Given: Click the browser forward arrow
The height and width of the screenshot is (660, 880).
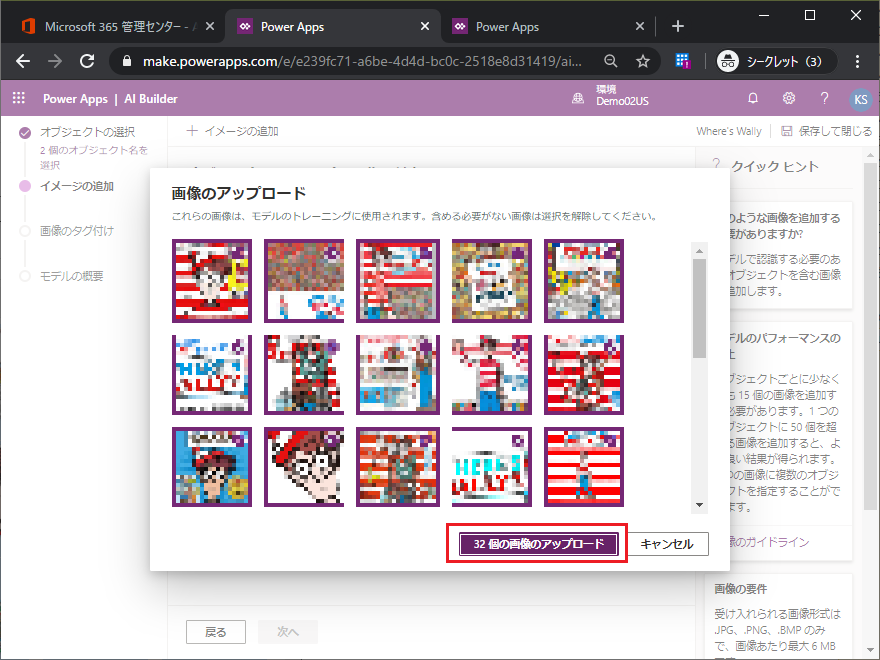Looking at the screenshot, I should pos(55,61).
